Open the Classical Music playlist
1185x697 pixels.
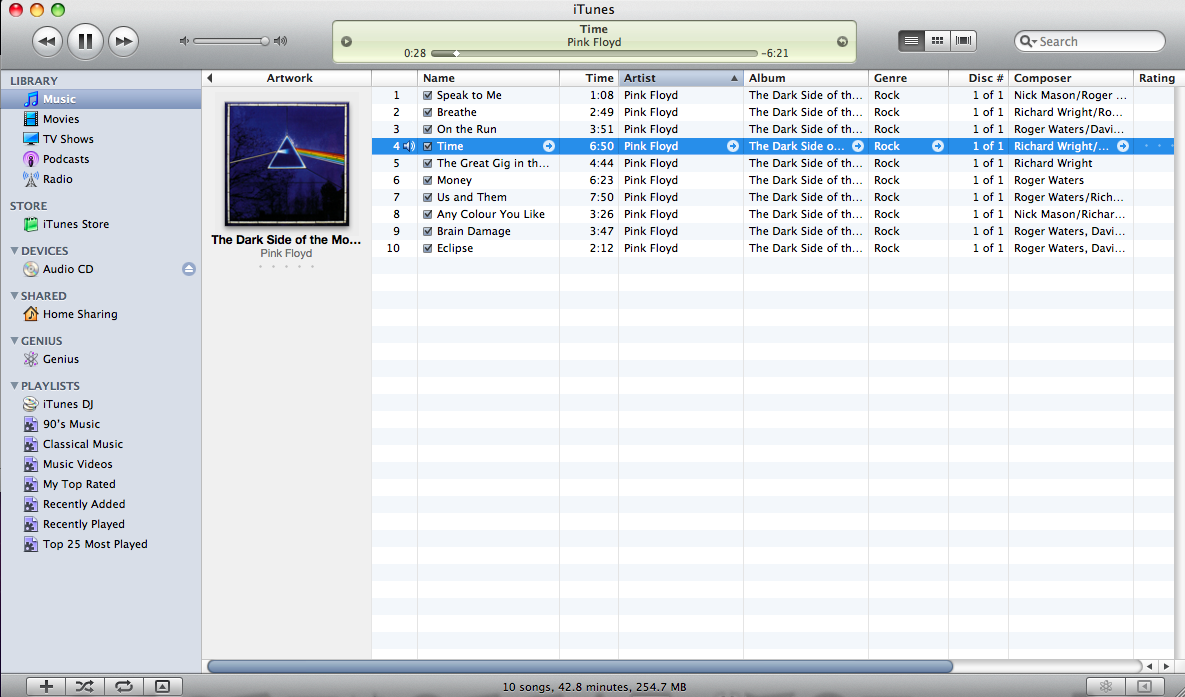[x=82, y=444]
